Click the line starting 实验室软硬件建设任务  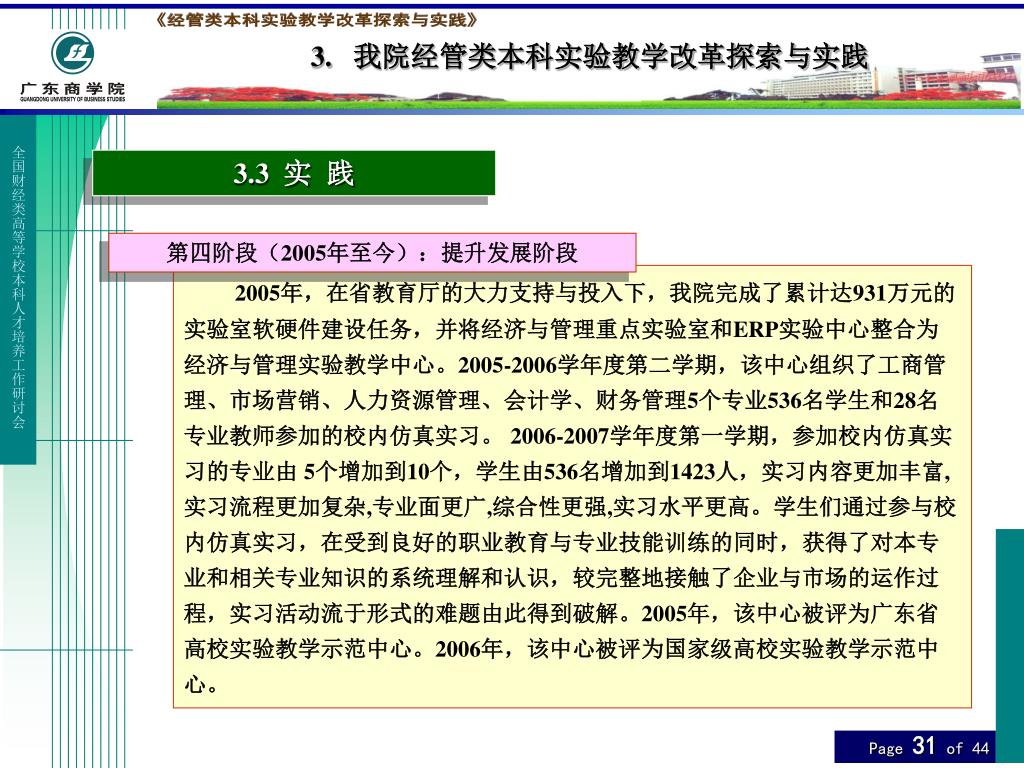point(562,328)
